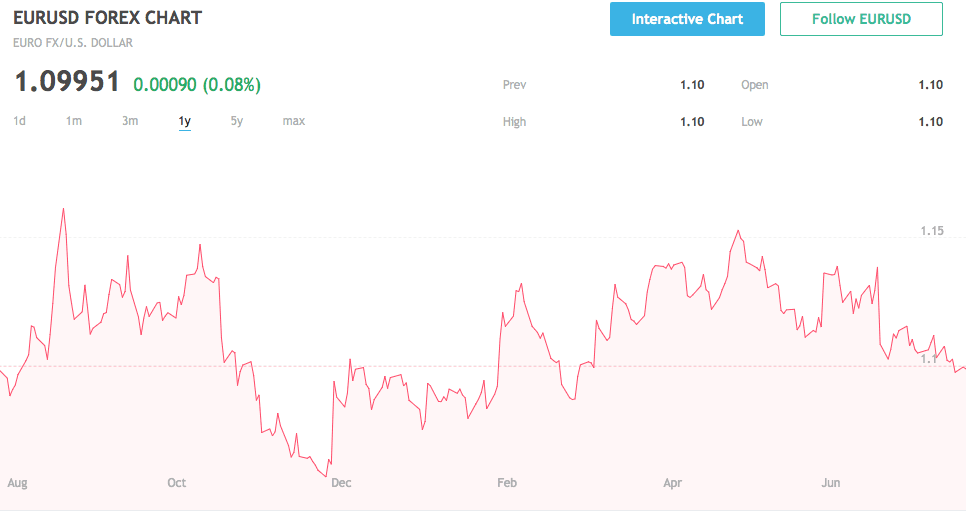Switch chart to max range
The image size is (966, 511).
tap(293, 121)
